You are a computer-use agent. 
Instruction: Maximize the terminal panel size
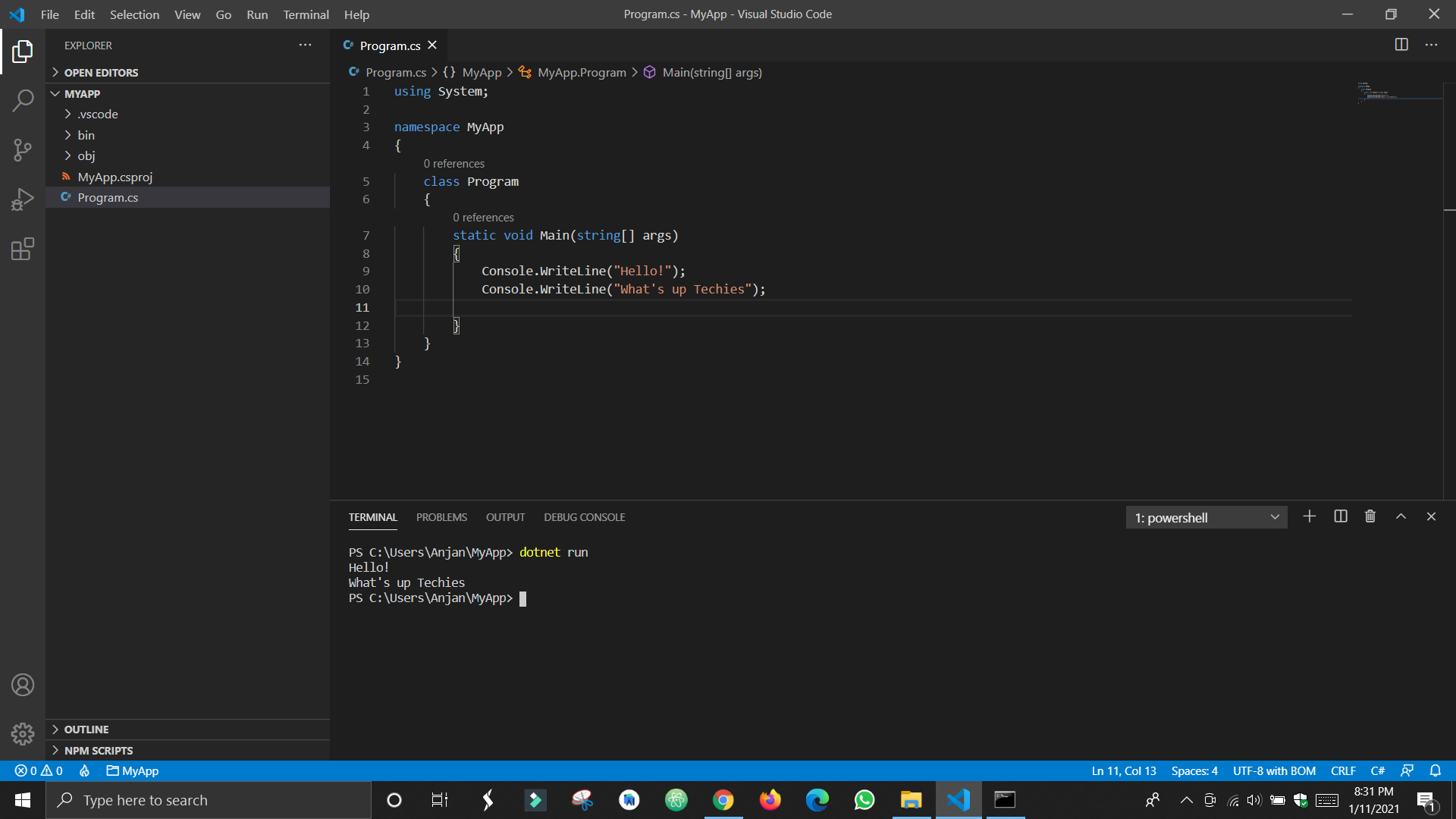point(1401,516)
